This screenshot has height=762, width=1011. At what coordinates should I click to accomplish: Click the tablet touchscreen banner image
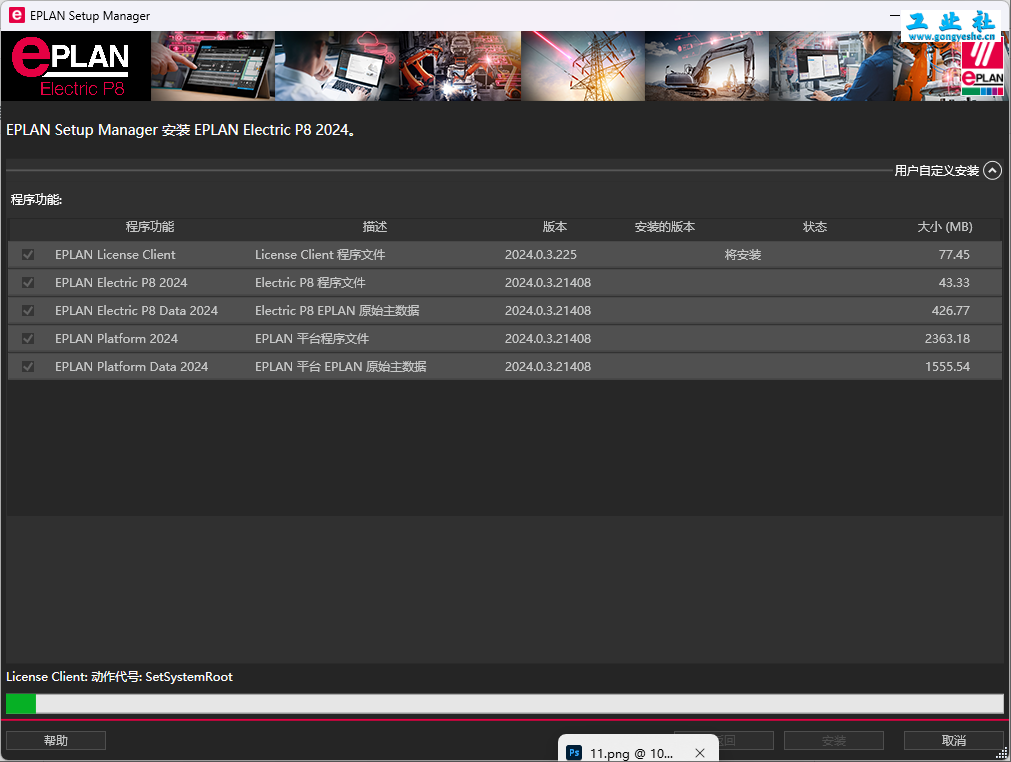(213, 66)
